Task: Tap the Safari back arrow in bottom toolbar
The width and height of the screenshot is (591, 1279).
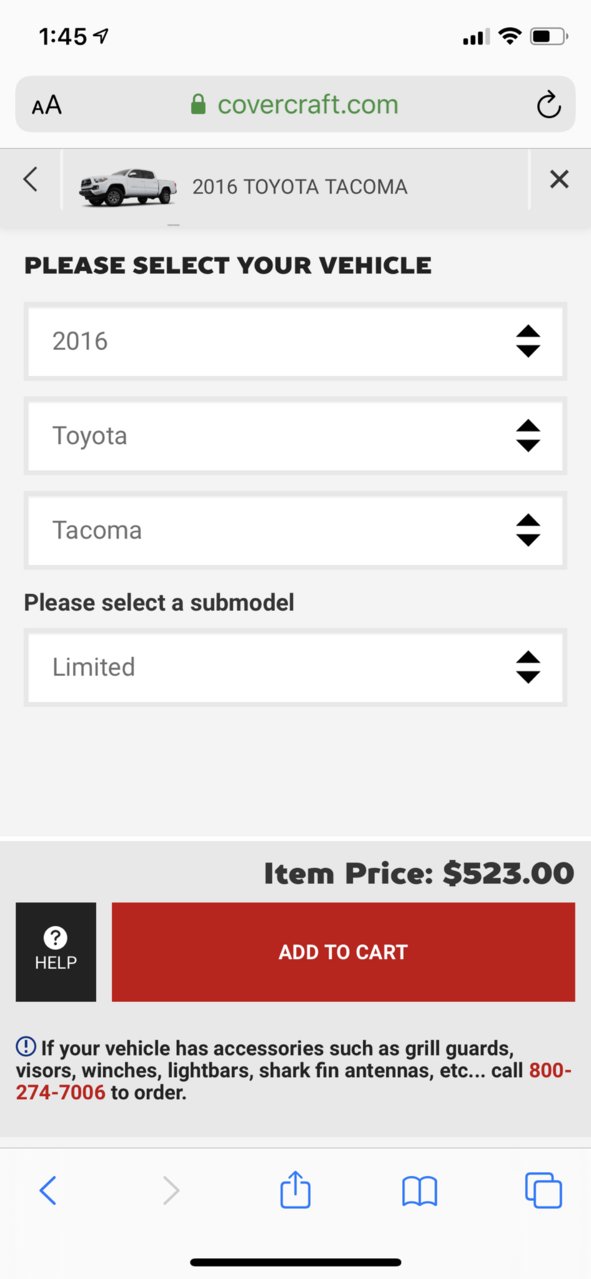Action: 47,1190
